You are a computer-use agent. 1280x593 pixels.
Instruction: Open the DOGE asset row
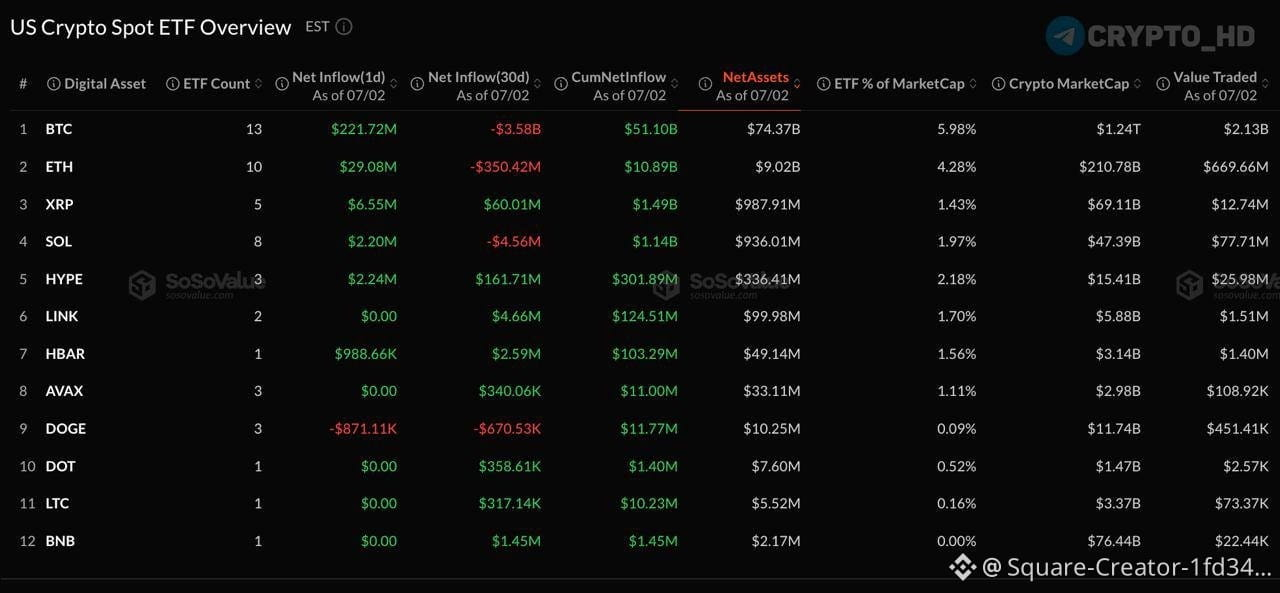pos(640,429)
